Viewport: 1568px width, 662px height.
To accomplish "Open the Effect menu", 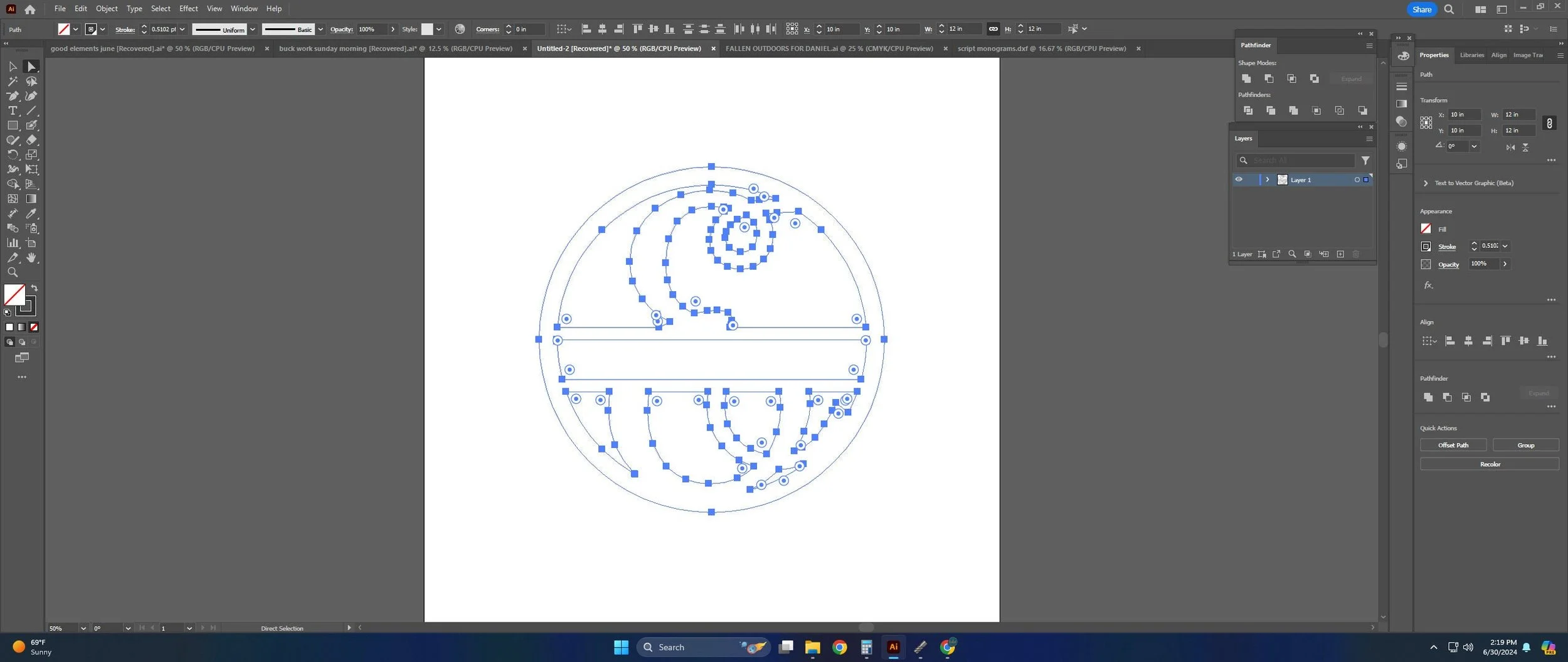I will [x=188, y=9].
